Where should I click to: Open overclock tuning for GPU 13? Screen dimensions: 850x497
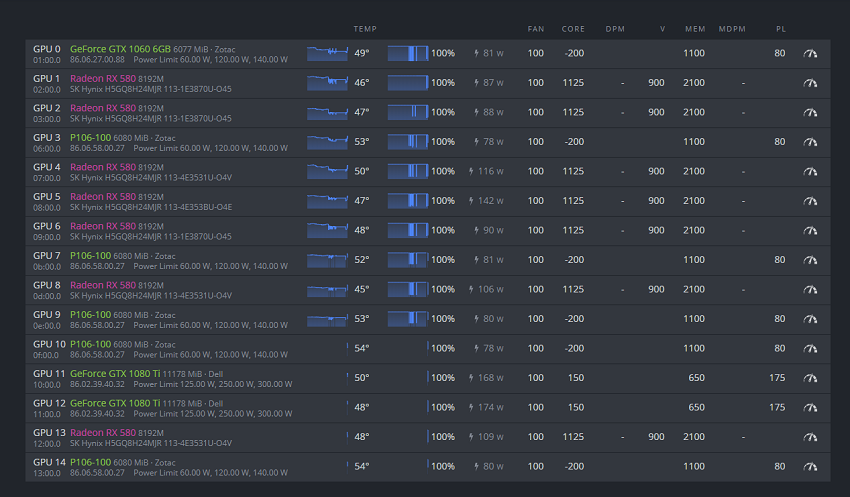click(810, 437)
